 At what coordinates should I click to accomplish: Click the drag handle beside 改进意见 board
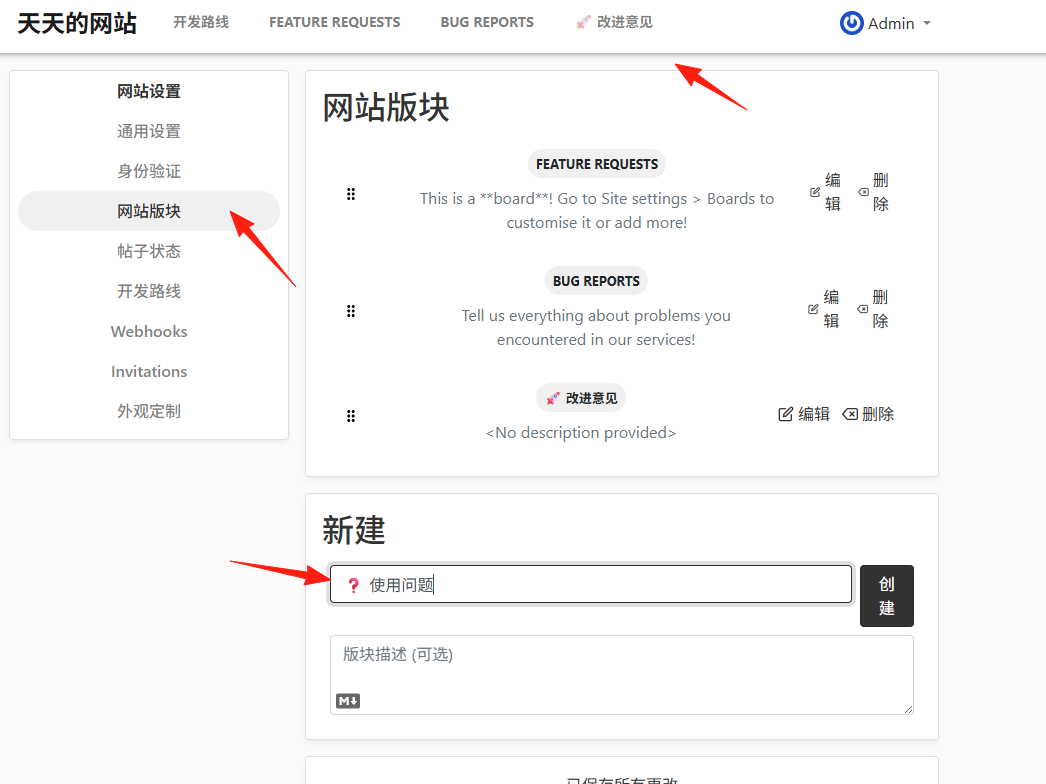click(351, 416)
